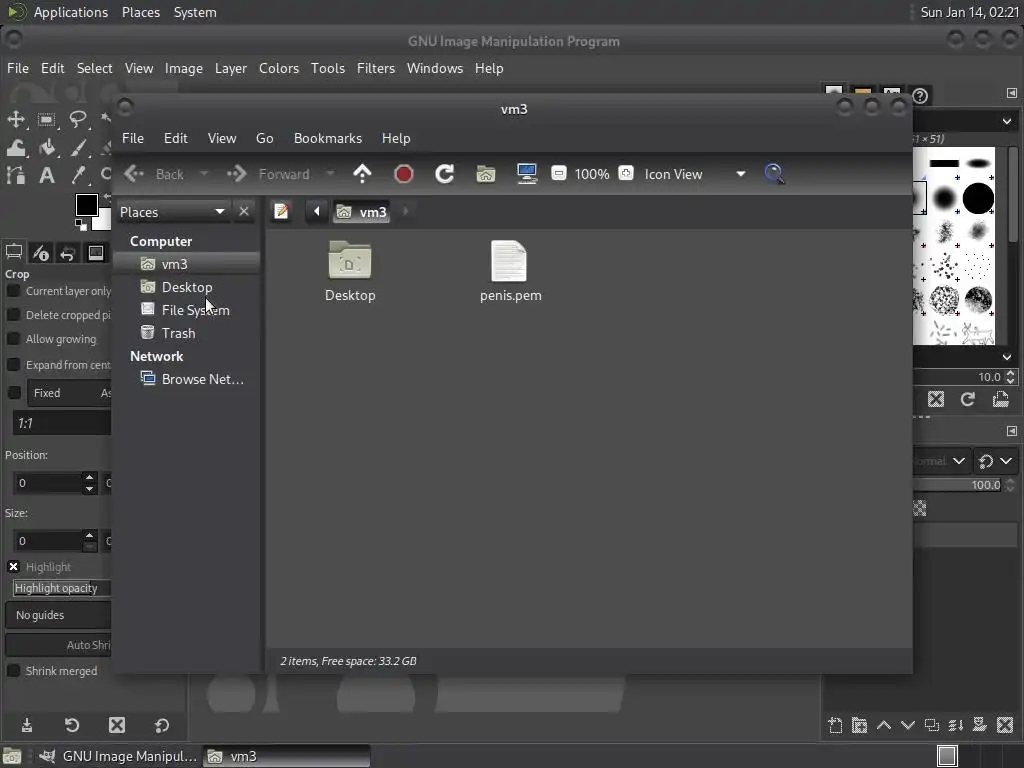Select the Warp Transform tool in GIMP
The image size is (1024, 768).
(x=16, y=148)
